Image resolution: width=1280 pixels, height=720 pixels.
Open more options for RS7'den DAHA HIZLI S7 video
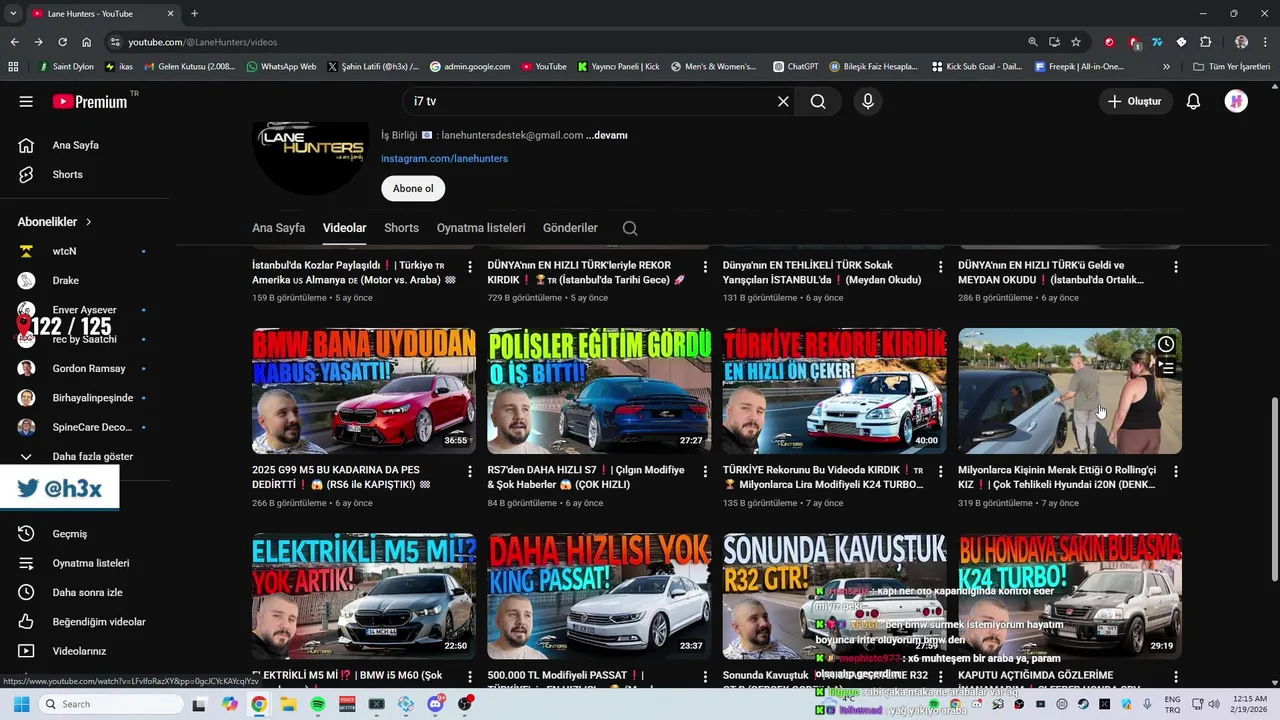click(705, 470)
